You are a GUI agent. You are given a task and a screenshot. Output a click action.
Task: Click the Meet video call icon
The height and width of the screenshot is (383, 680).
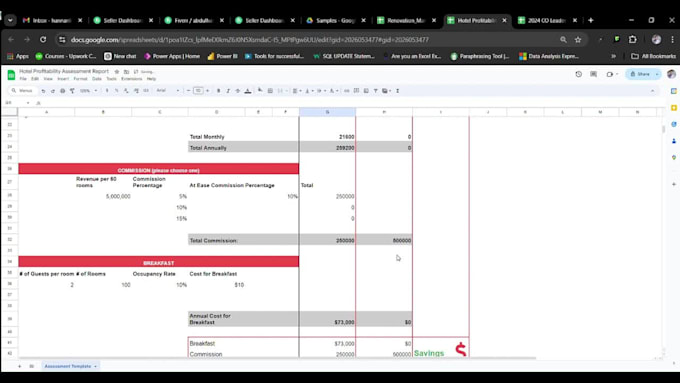[x=609, y=74]
